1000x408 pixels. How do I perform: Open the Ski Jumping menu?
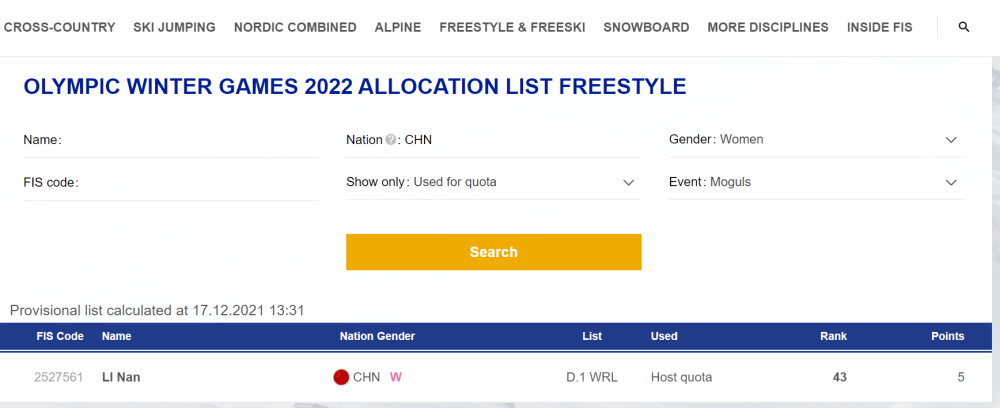[174, 27]
